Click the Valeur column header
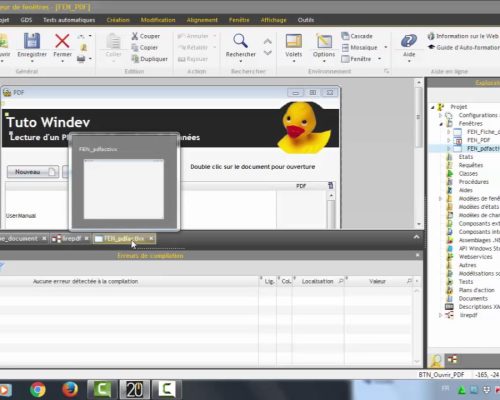Viewport: 500px width, 400px height. pyautogui.click(x=379, y=281)
